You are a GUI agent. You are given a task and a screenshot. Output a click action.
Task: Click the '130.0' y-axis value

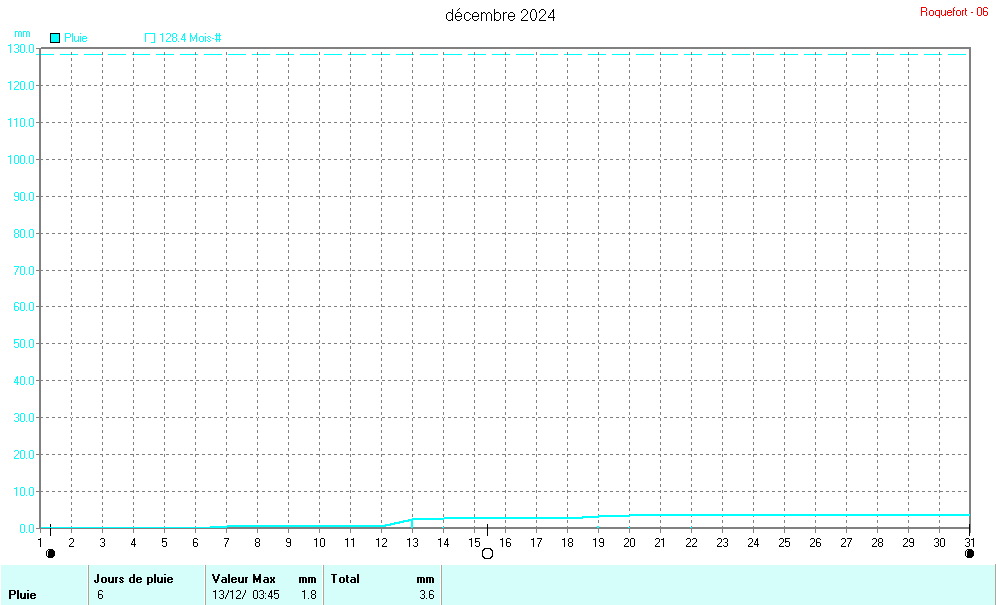click(x=21, y=49)
